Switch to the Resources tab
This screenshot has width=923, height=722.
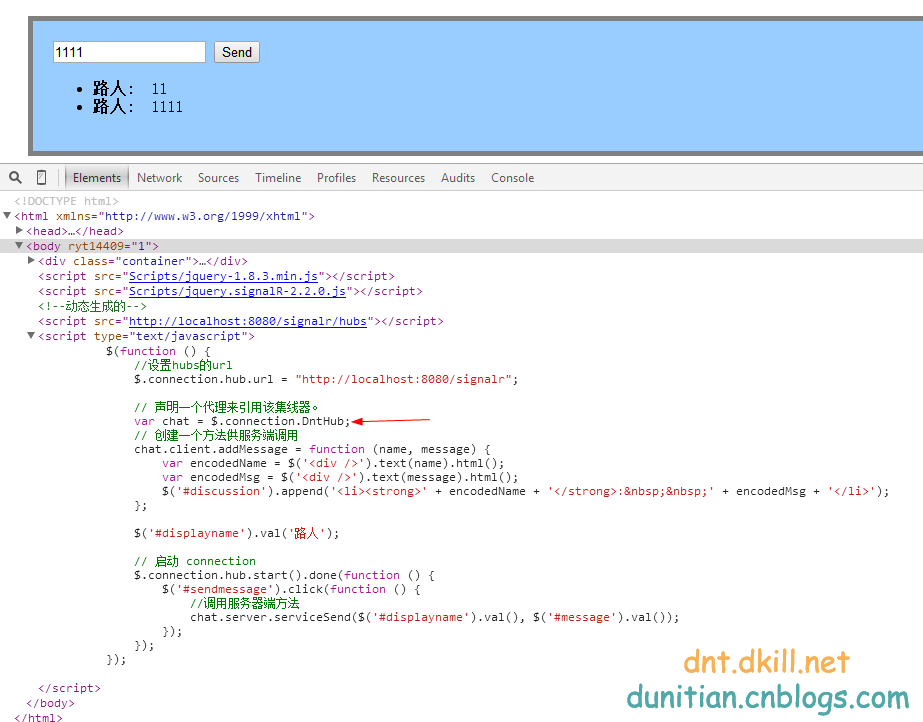(399, 178)
